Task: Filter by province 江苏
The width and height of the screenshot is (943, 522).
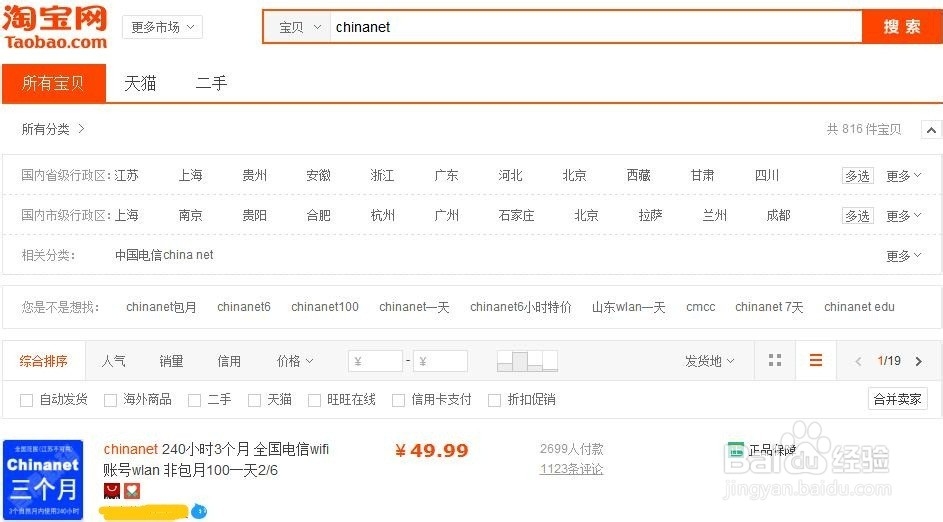Action: click(x=126, y=175)
